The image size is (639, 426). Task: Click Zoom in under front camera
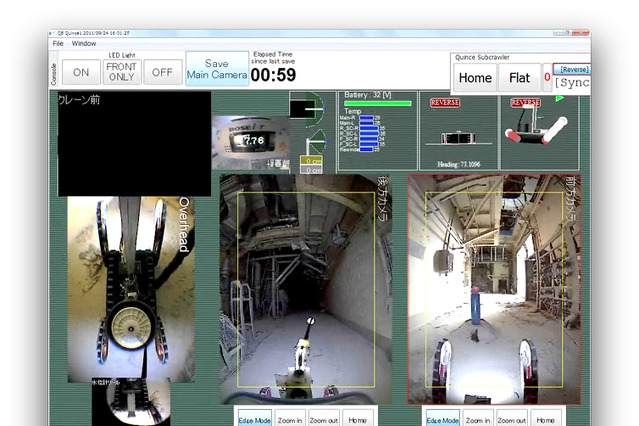[478, 419]
